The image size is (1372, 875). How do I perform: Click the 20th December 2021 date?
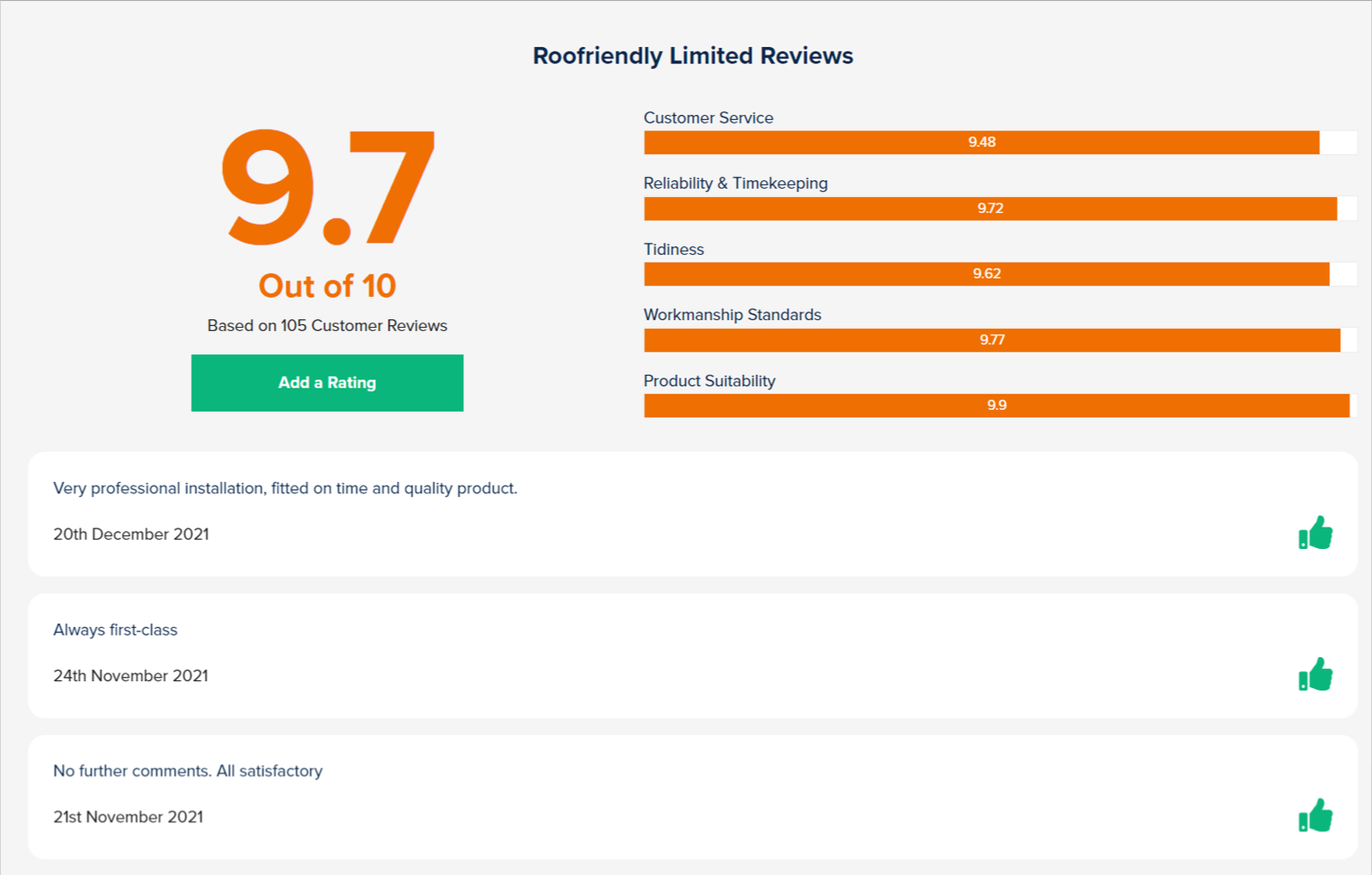[x=131, y=534]
